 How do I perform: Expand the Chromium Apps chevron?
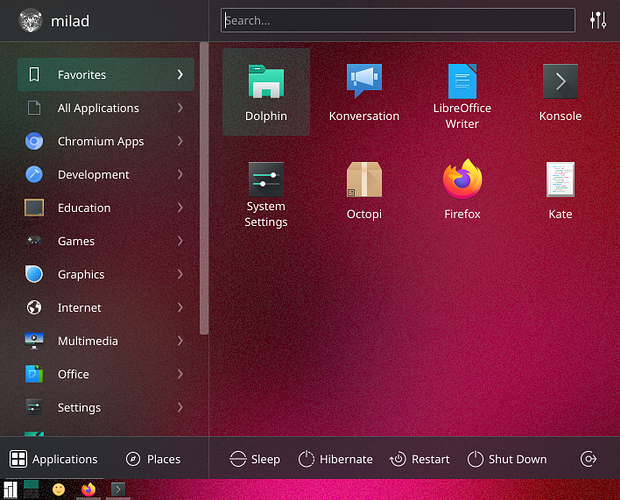point(180,141)
